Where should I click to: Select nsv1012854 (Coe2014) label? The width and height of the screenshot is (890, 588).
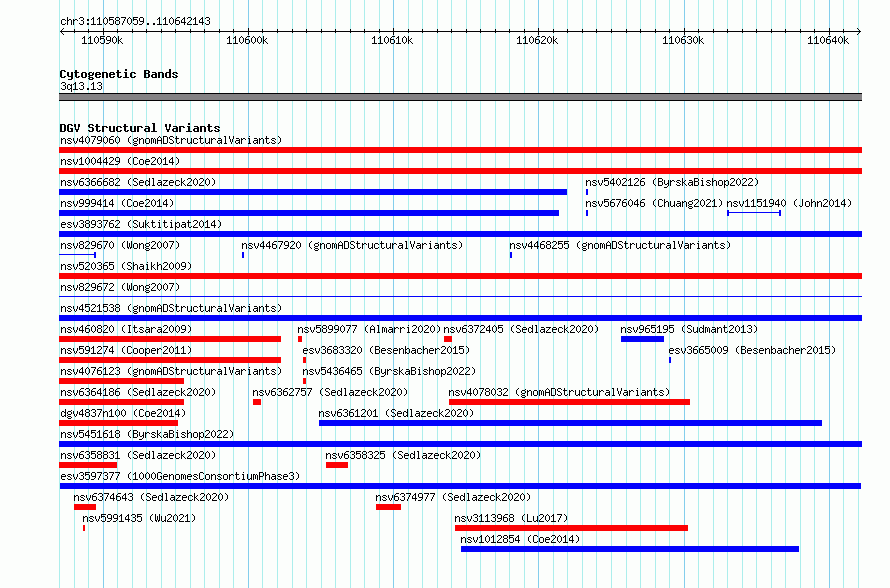coord(520,539)
